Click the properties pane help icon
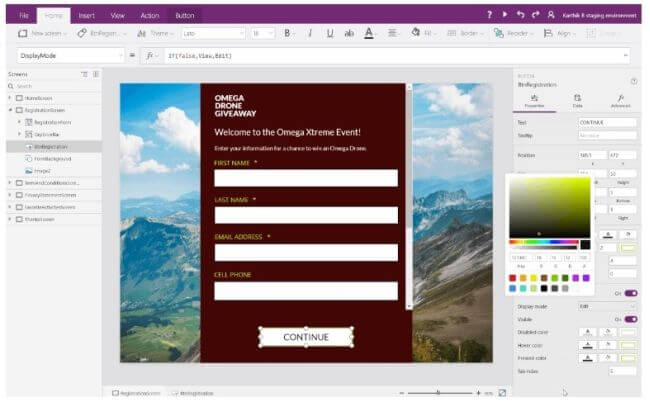Screen dimensions: 650x411 coord(634,81)
